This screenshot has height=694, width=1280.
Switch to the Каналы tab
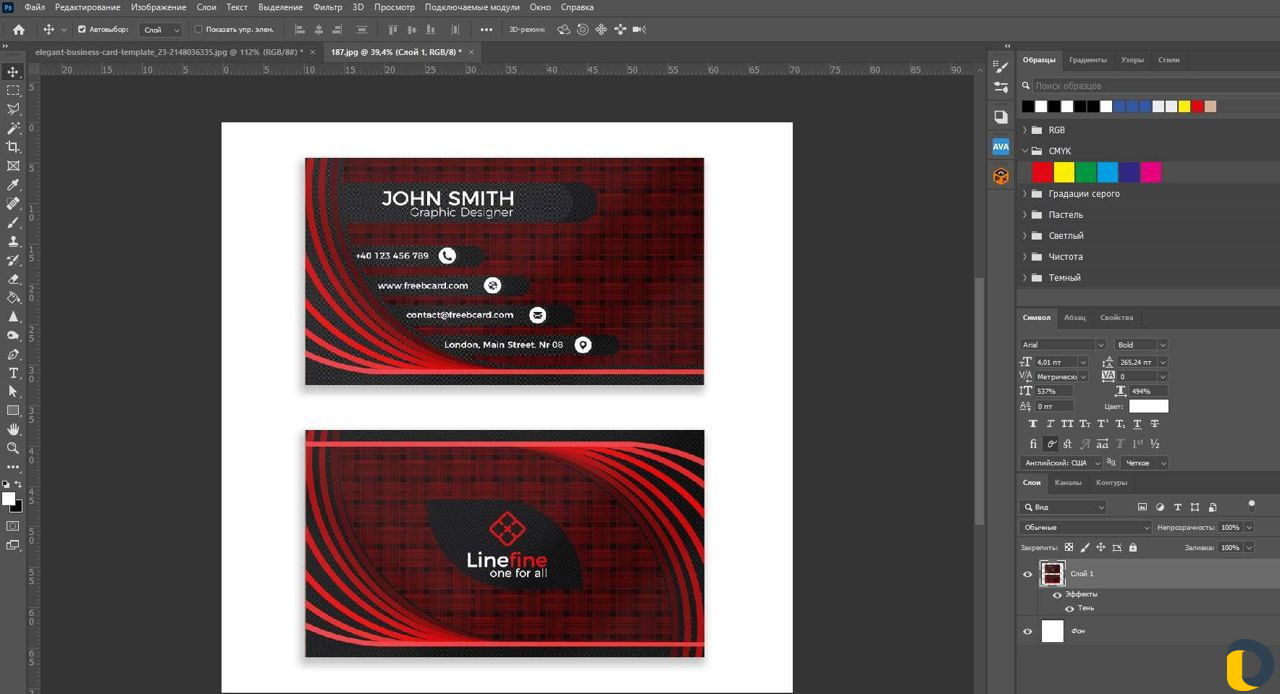pyautogui.click(x=1068, y=483)
